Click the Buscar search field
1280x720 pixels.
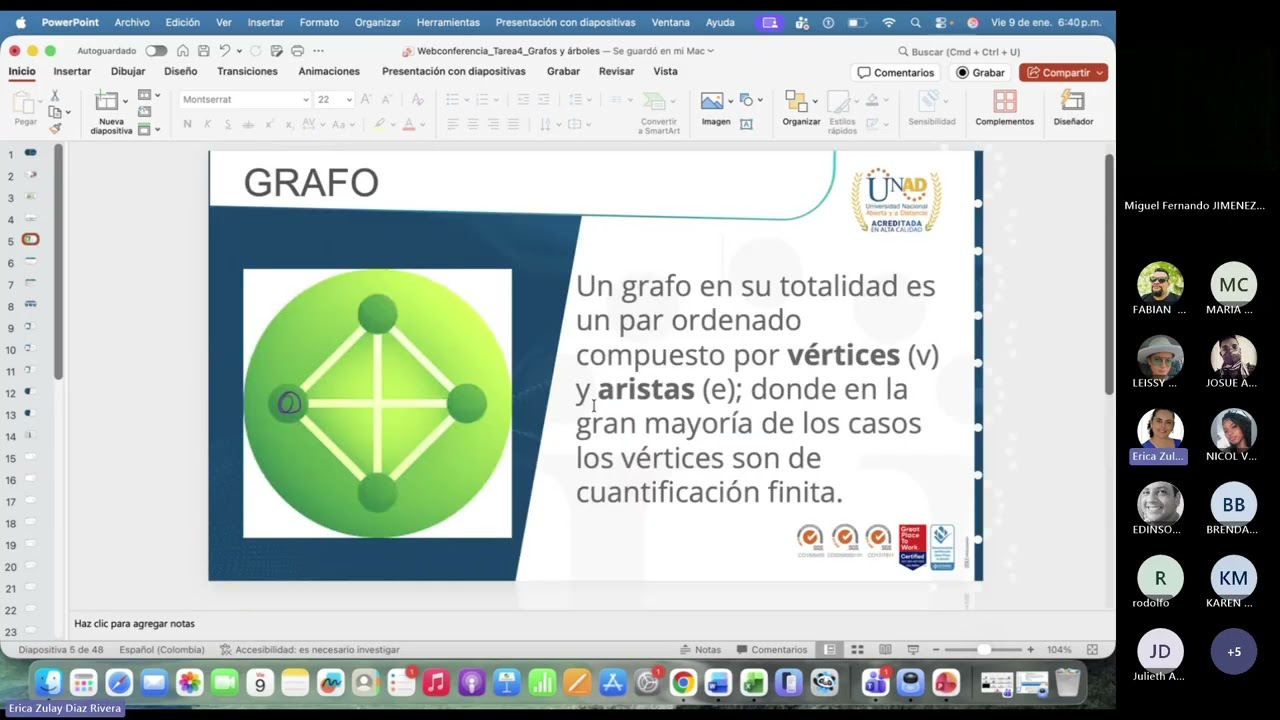[958, 51]
